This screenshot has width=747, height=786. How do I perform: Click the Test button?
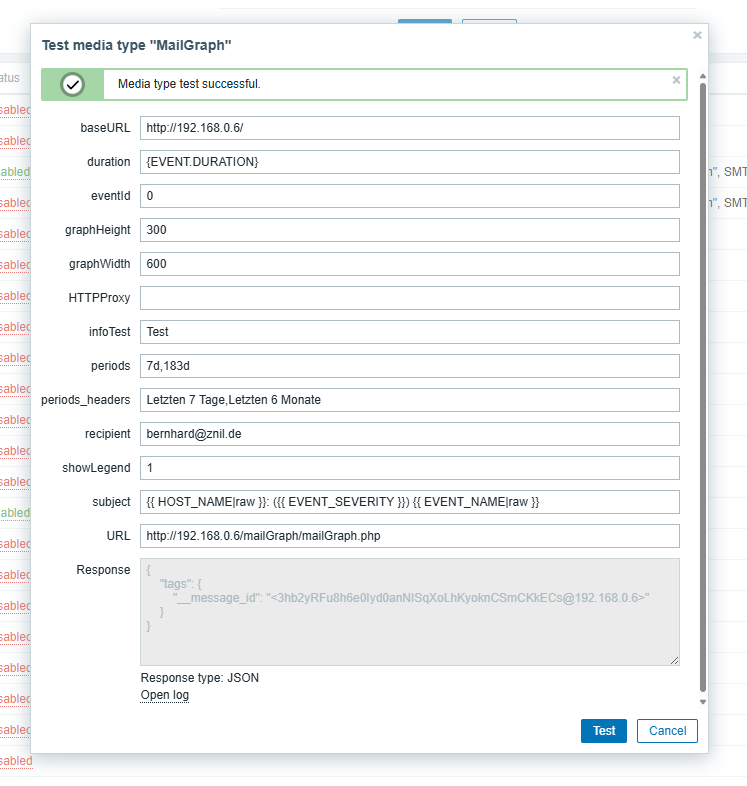pyautogui.click(x=604, y=731)
